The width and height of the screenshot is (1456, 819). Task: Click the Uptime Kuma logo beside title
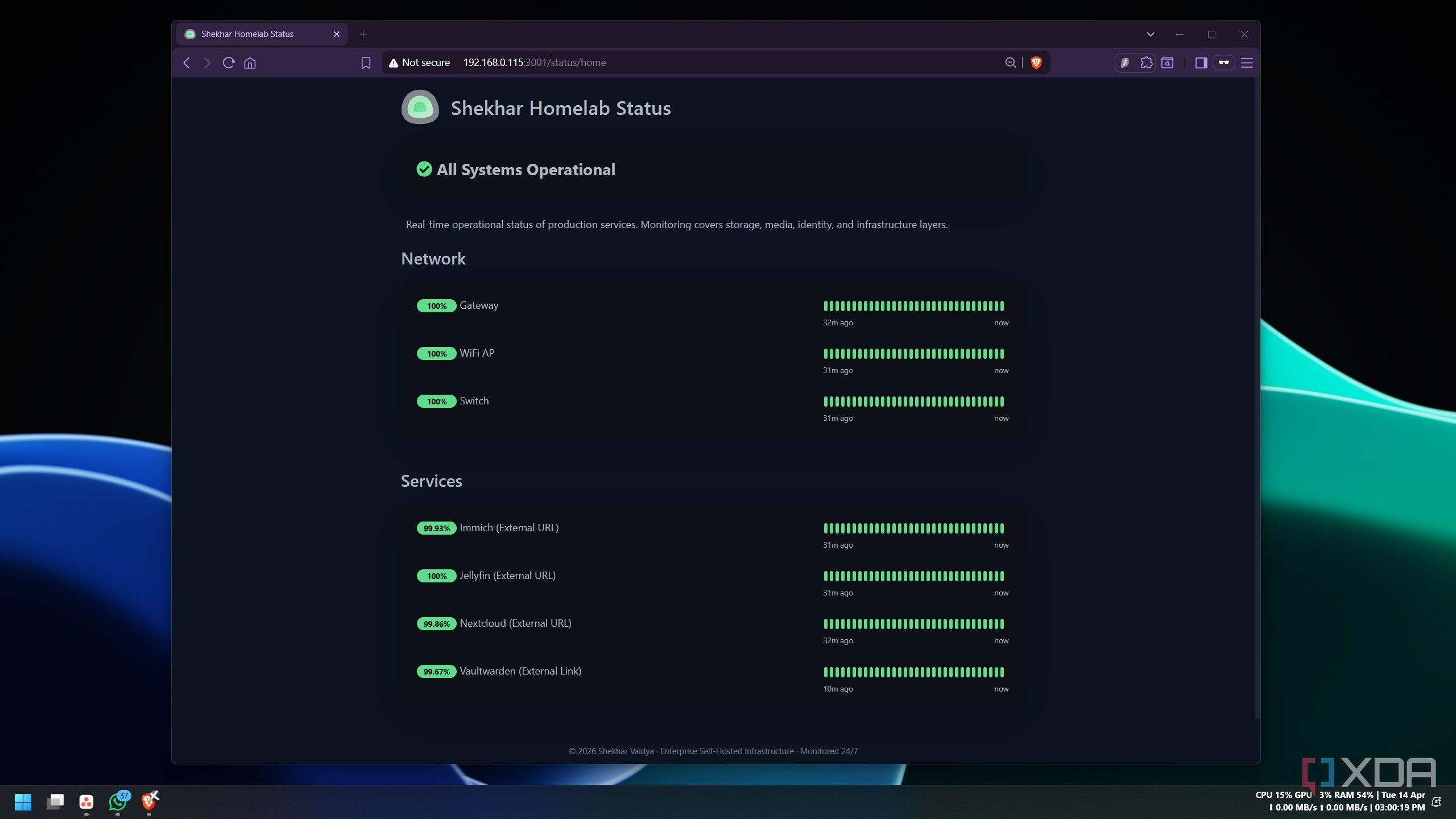point(420,107)
